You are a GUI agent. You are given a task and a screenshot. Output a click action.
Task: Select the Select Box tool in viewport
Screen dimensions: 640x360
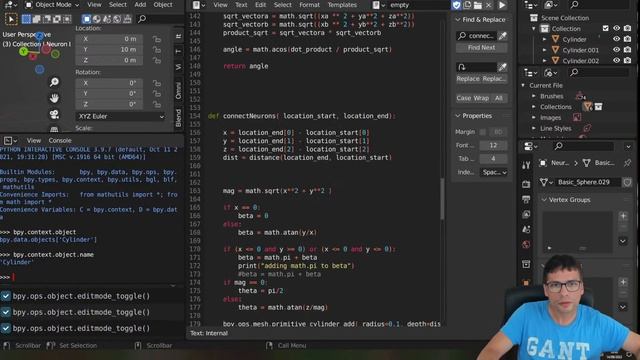tap(11, 19)
